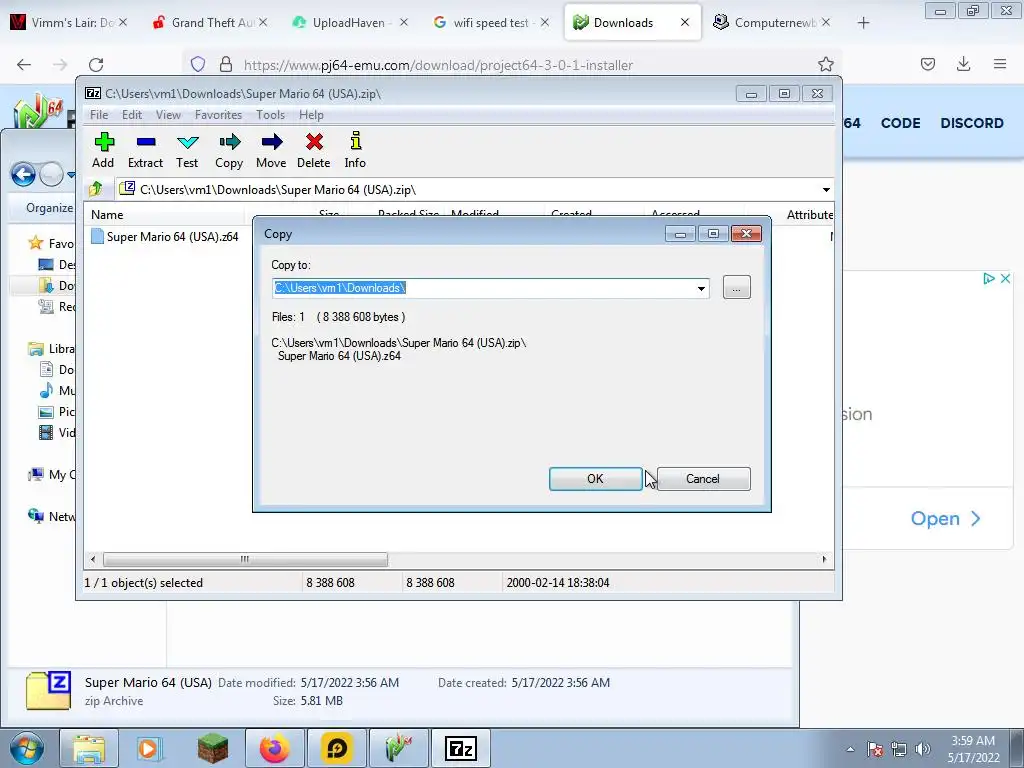Click the taskbar clock showing 3:59 AM
The image size is (1024, 768).
[x=972, y=749]
